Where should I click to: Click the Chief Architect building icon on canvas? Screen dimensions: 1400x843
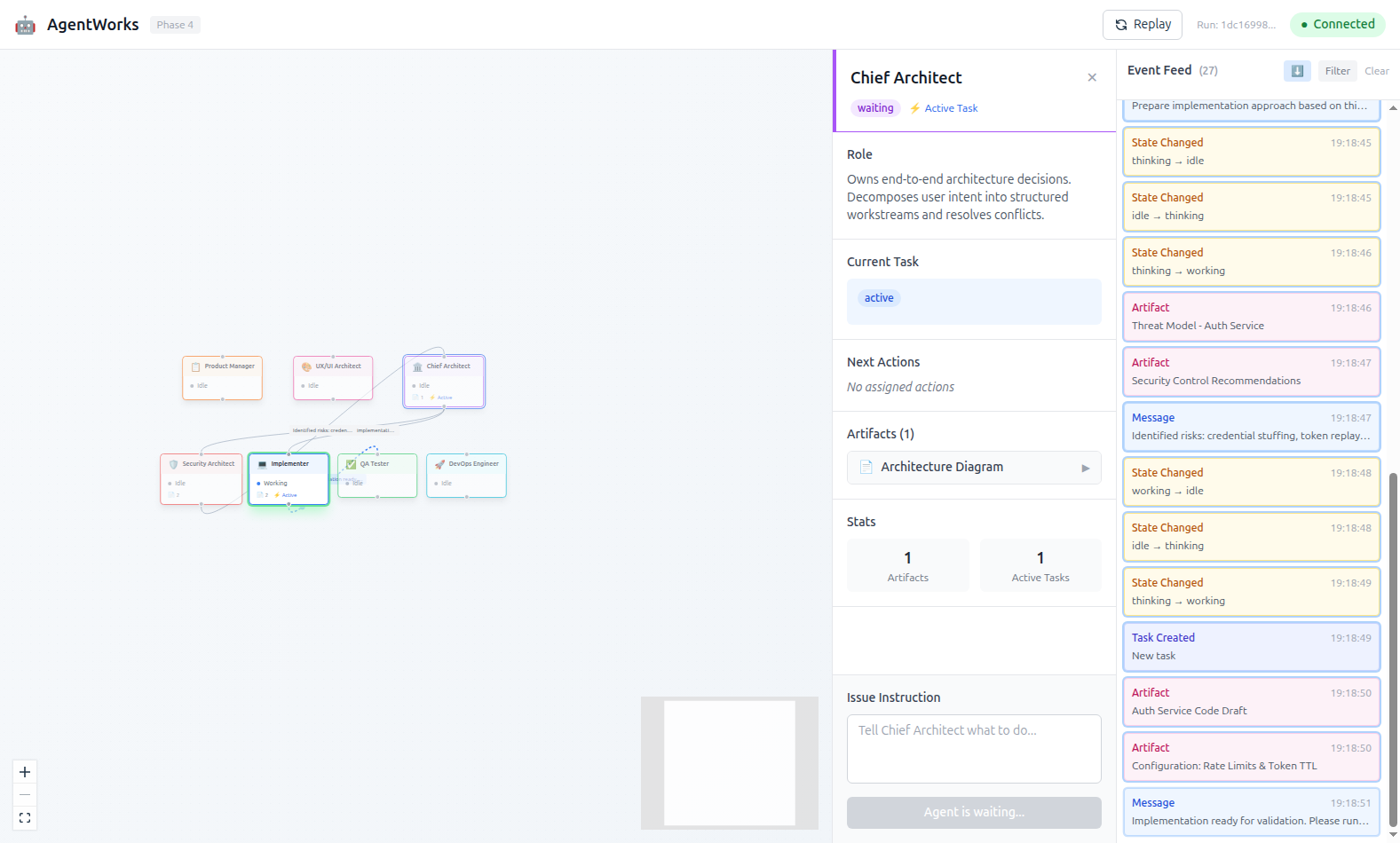pos(417,366)
